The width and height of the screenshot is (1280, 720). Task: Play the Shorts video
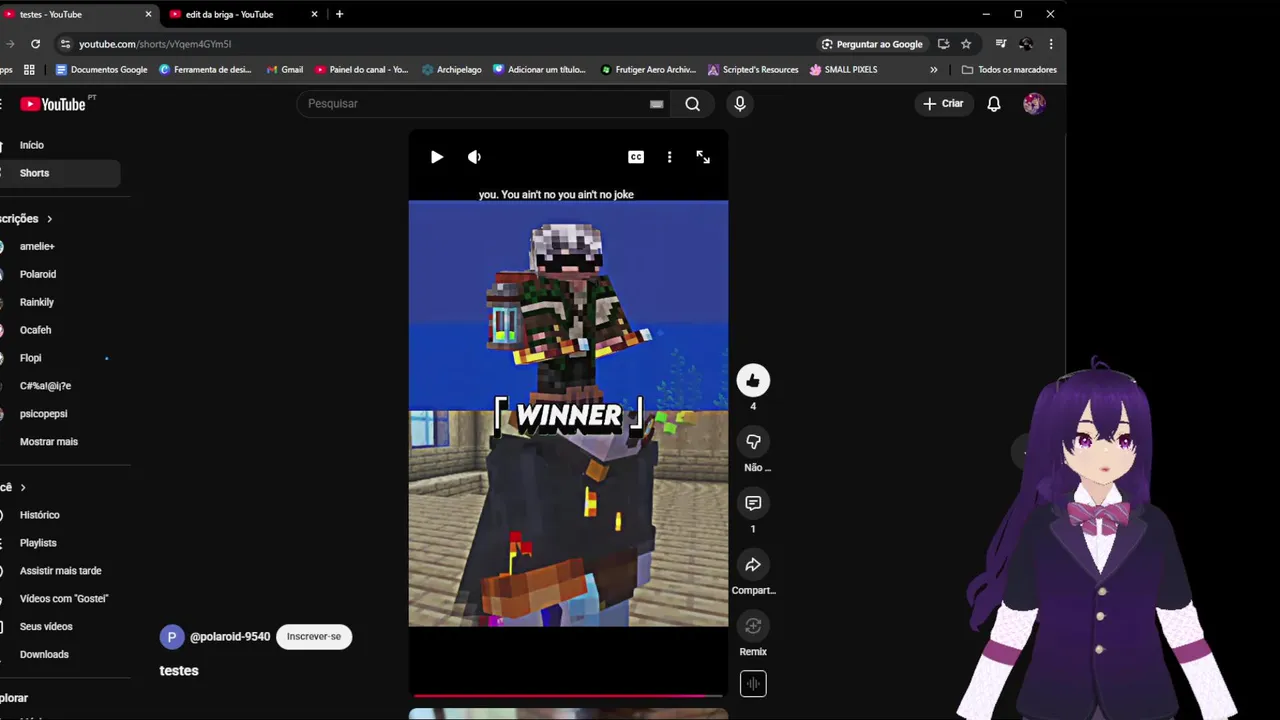[x=437, y=157]
